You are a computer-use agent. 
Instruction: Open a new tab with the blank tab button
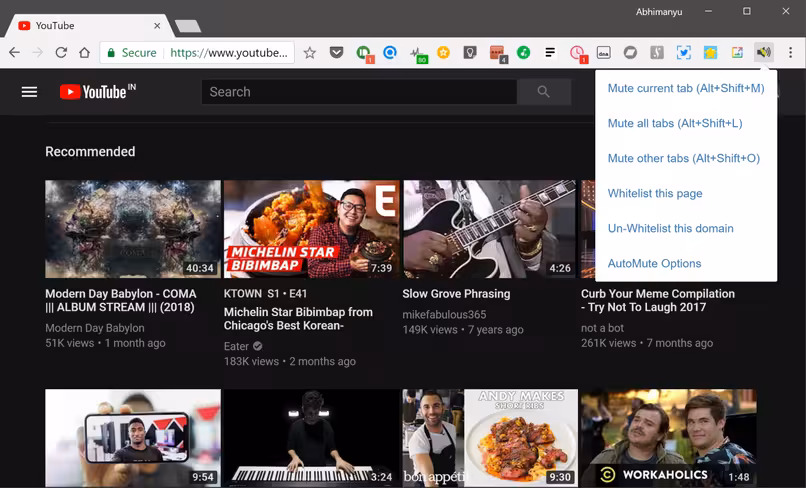188,26
